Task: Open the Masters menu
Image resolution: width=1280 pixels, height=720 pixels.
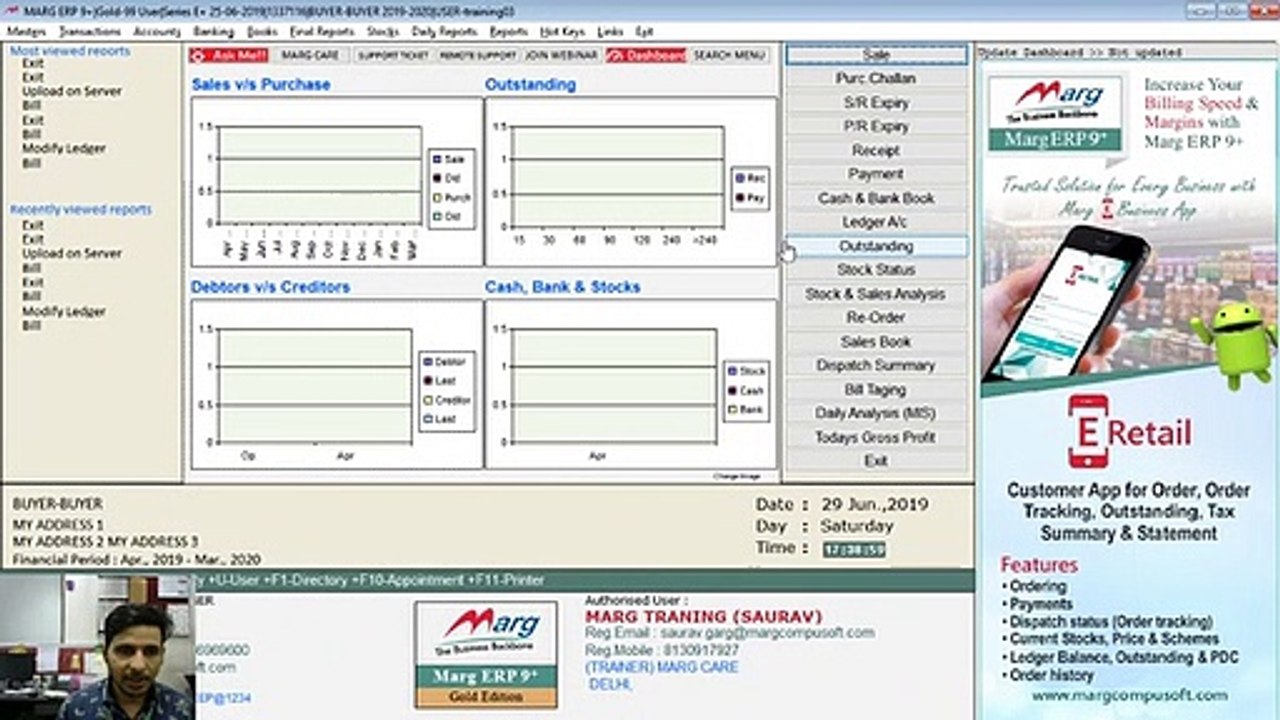Action: click(26, 32)
